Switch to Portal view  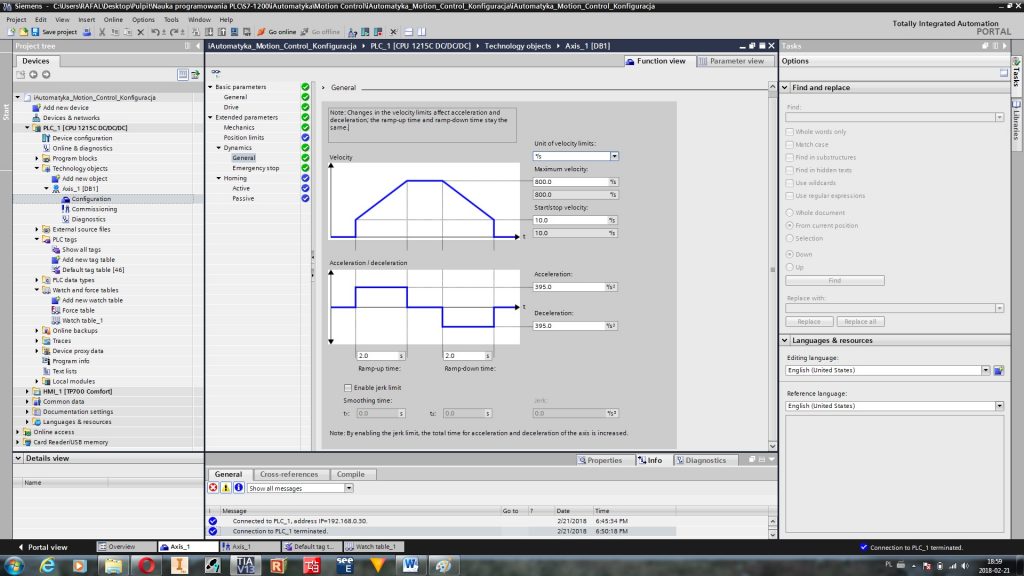42,547
